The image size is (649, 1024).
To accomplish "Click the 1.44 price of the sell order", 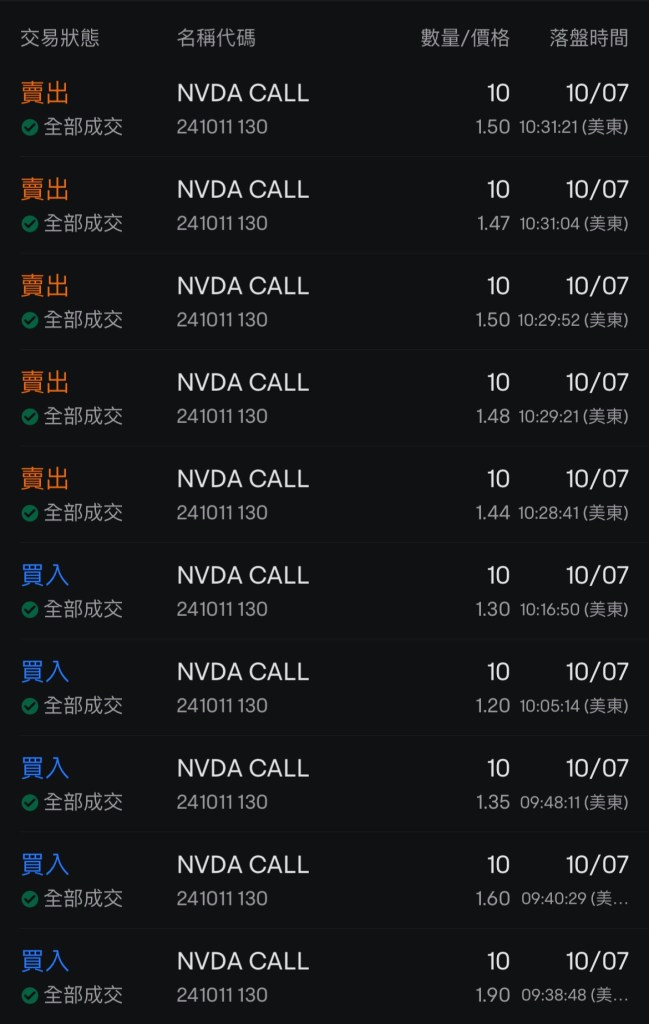I will pyautogui.click(x=493, y=513).
